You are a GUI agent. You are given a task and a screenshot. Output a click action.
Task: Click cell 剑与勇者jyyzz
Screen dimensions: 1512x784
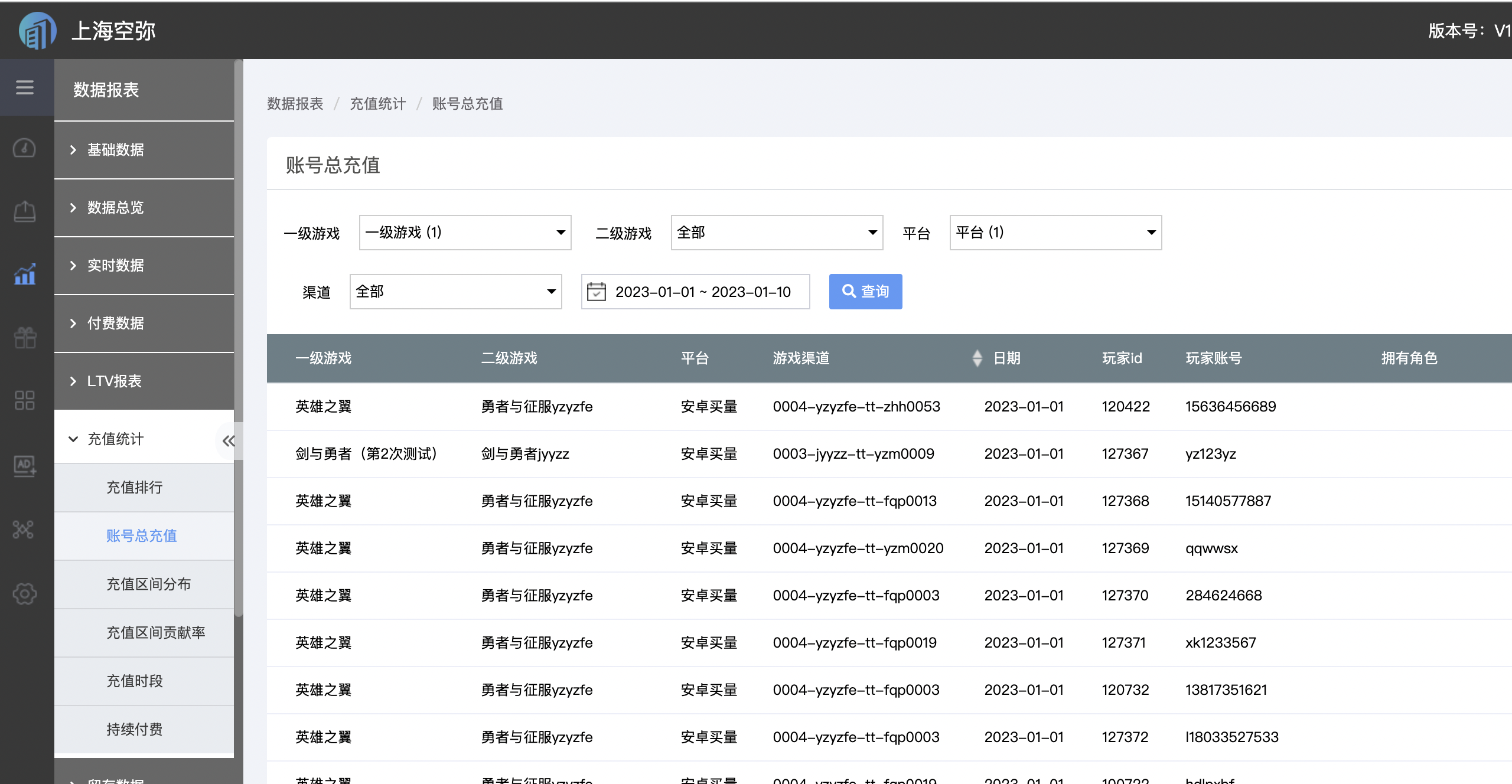click(525, 454)
